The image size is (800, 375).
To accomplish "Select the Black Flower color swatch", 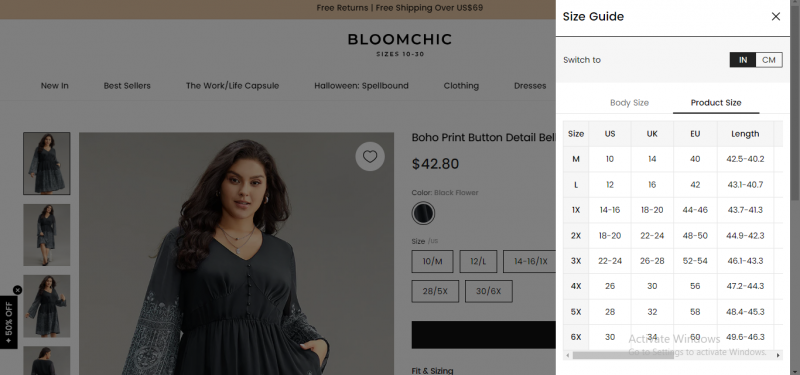I will [x=423, y=213].
